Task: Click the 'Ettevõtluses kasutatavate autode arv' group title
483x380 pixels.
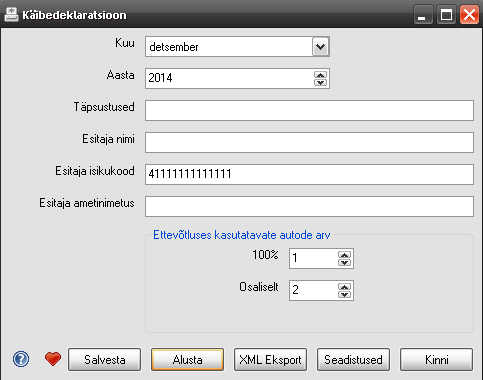Action: [x=242, y=235]
